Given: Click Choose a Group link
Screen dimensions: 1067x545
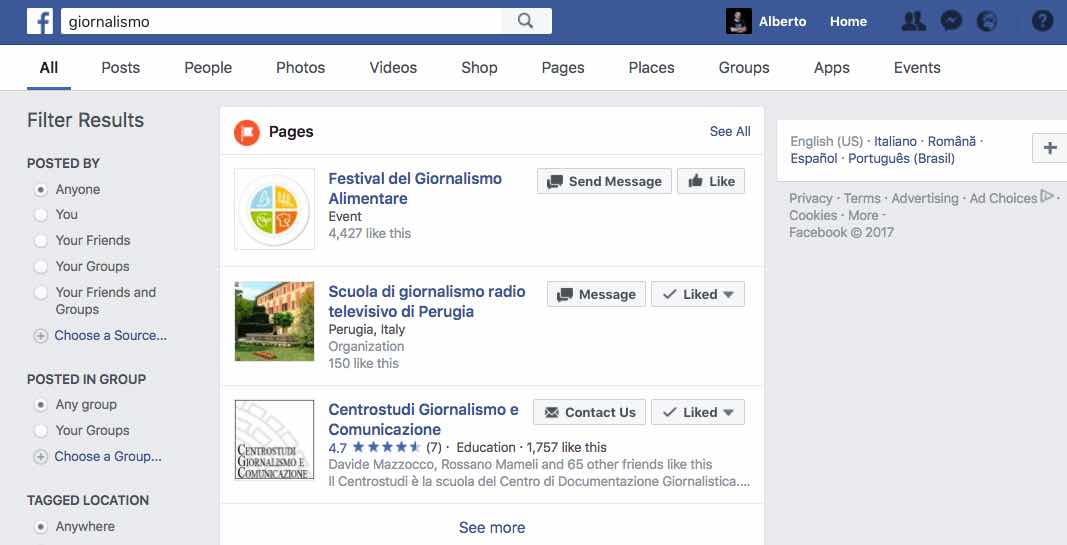Looking at the screenshot, I should (x=108, y=457).
